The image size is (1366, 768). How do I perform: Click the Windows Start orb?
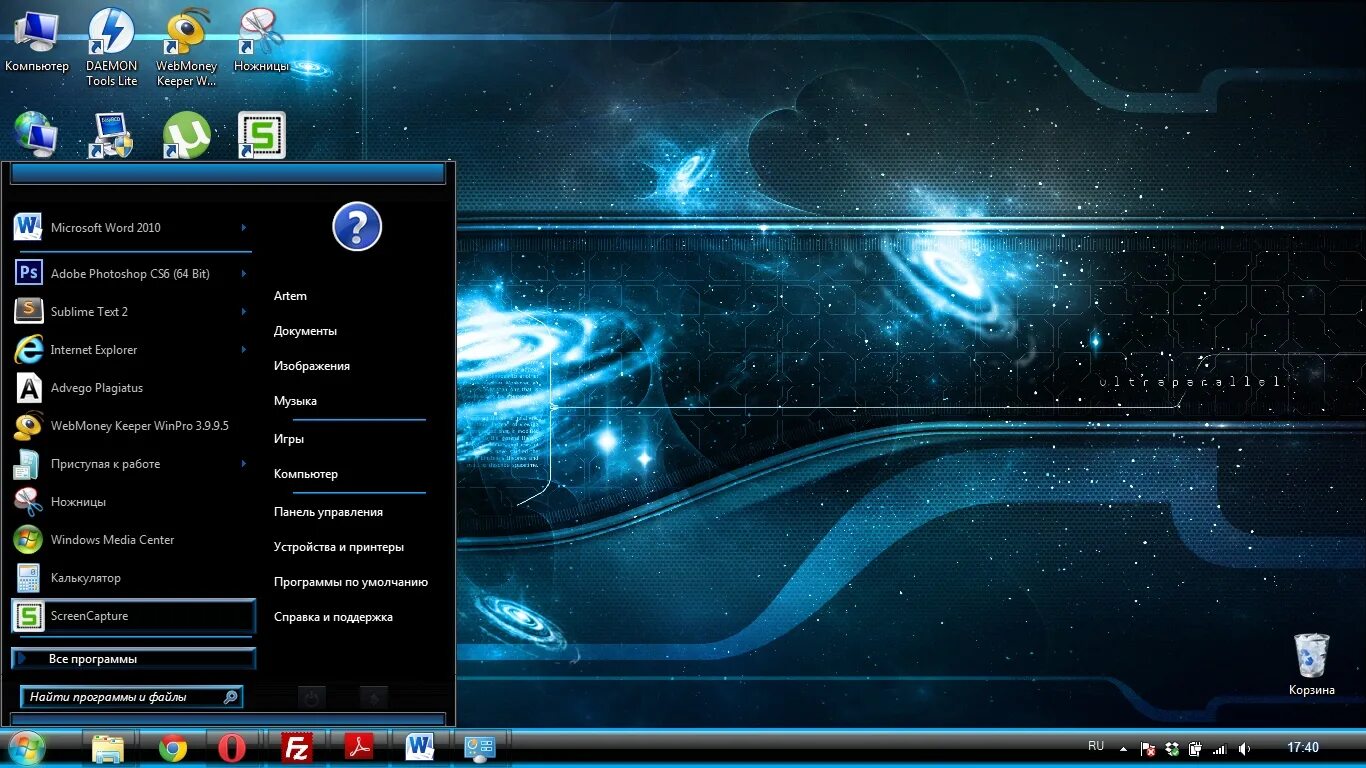pyautogui.click(x=27, y=748)
